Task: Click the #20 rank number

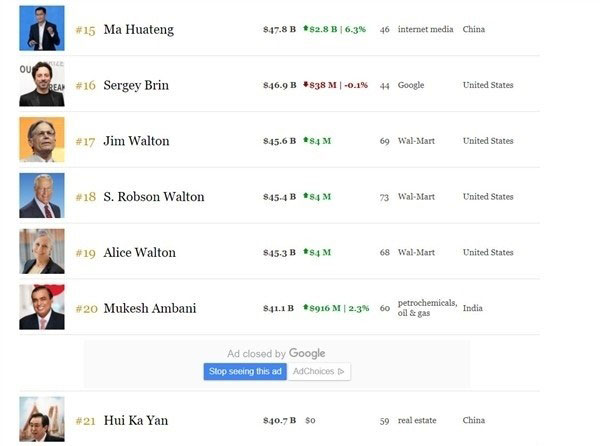Action: pos(86,309)
